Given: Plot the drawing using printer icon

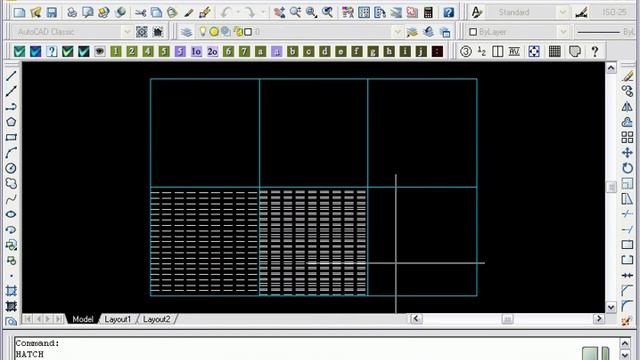Looking at the screenshot, I should coord(72,13).
